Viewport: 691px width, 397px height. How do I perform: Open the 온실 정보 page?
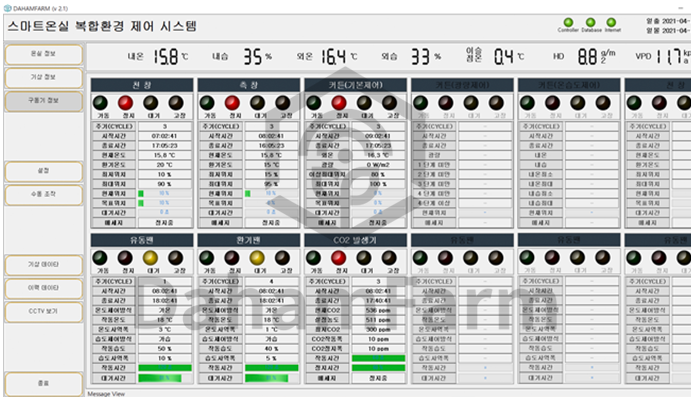[44, 54]
